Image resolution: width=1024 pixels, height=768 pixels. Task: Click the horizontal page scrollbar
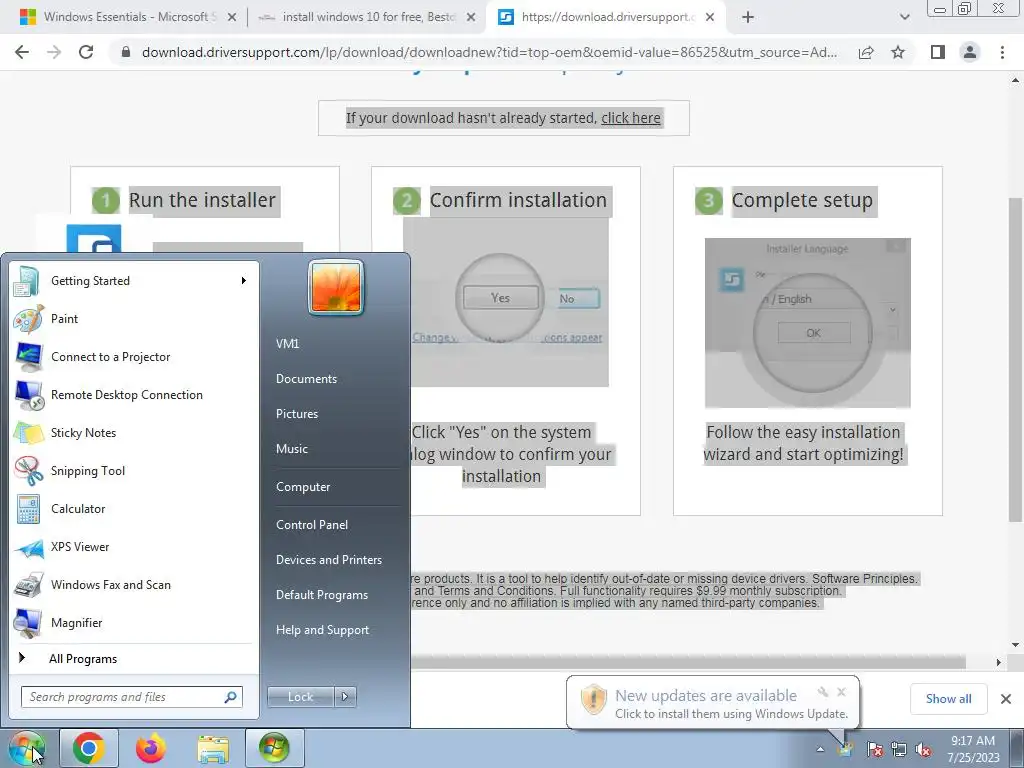pos(688,662)
